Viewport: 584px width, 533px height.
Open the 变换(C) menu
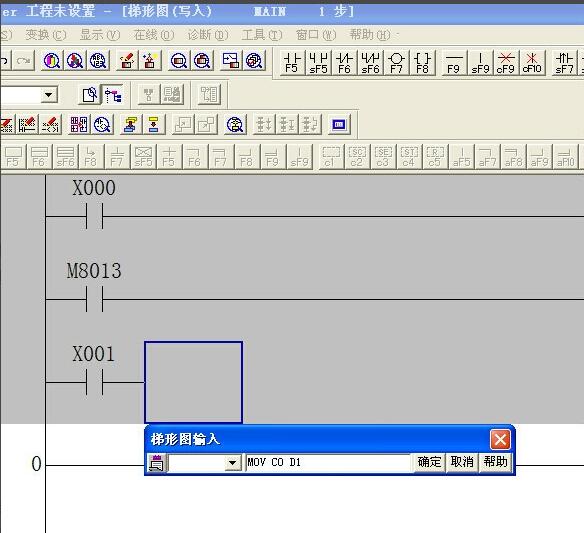pos(45,35)
